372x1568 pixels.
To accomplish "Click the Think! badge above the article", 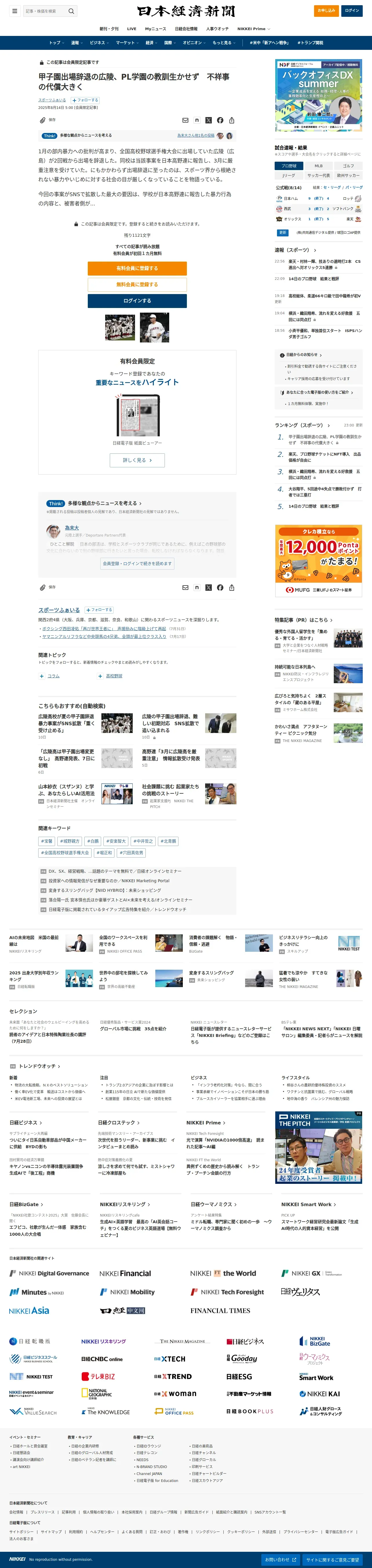I will coord(50,136).
